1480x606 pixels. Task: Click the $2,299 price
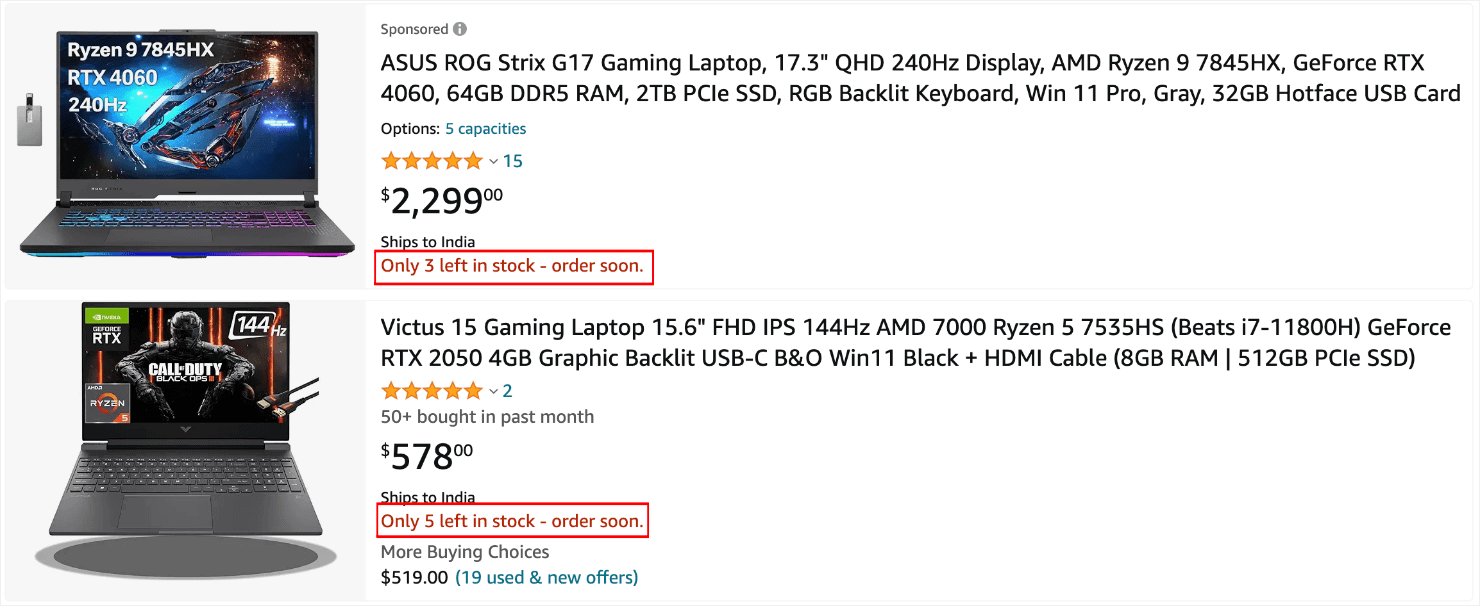[x=442, y=201]
